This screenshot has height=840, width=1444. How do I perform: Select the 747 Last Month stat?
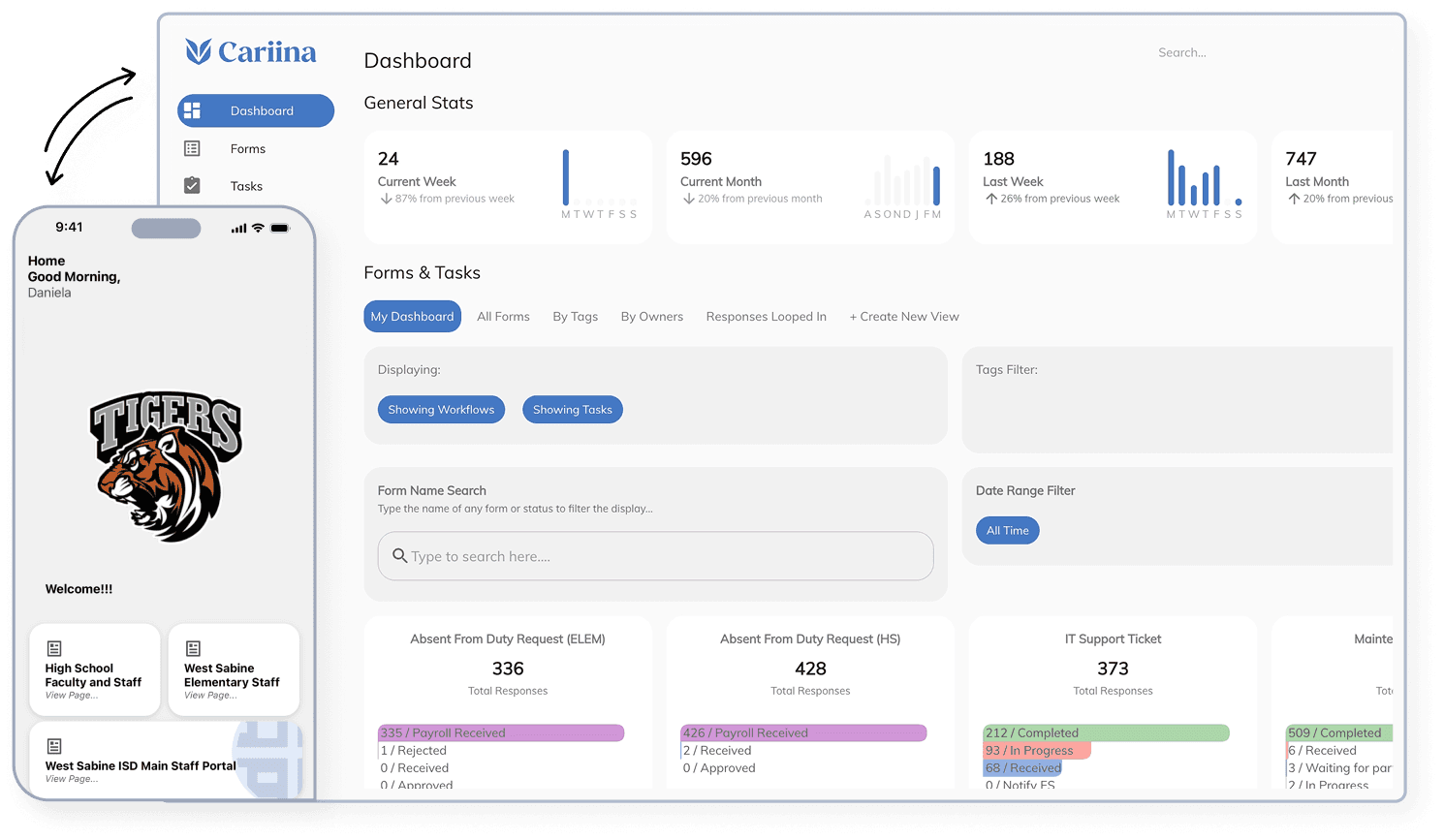click(x=1301, y=159)
